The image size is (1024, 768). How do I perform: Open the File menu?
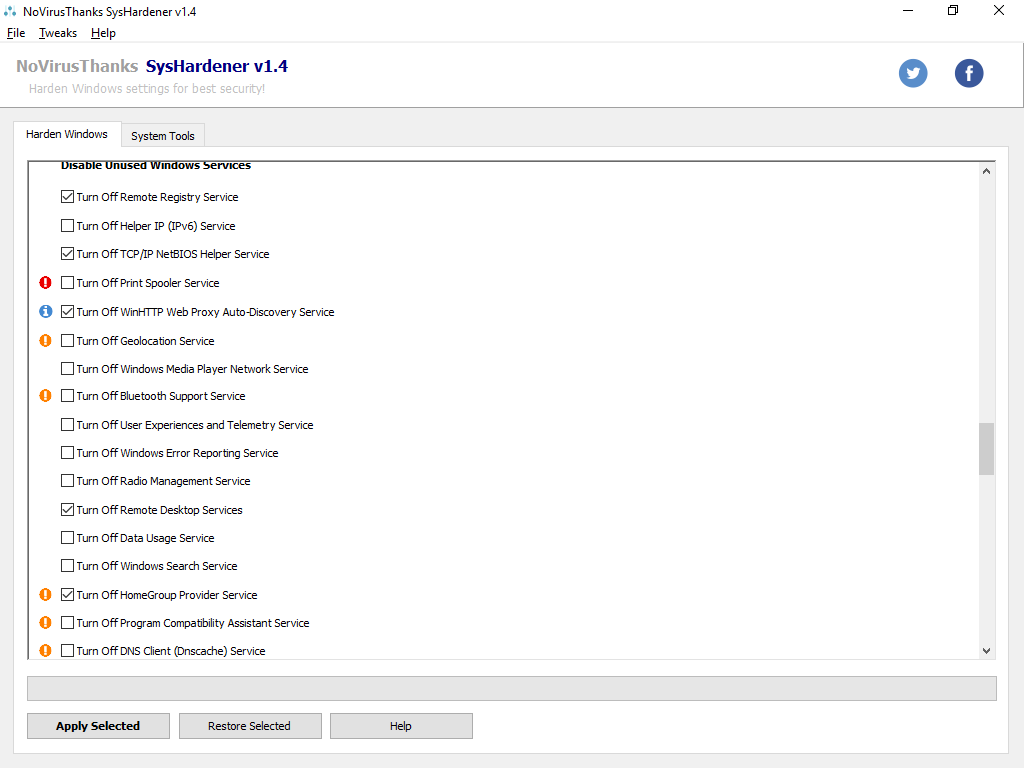(16, 33)
